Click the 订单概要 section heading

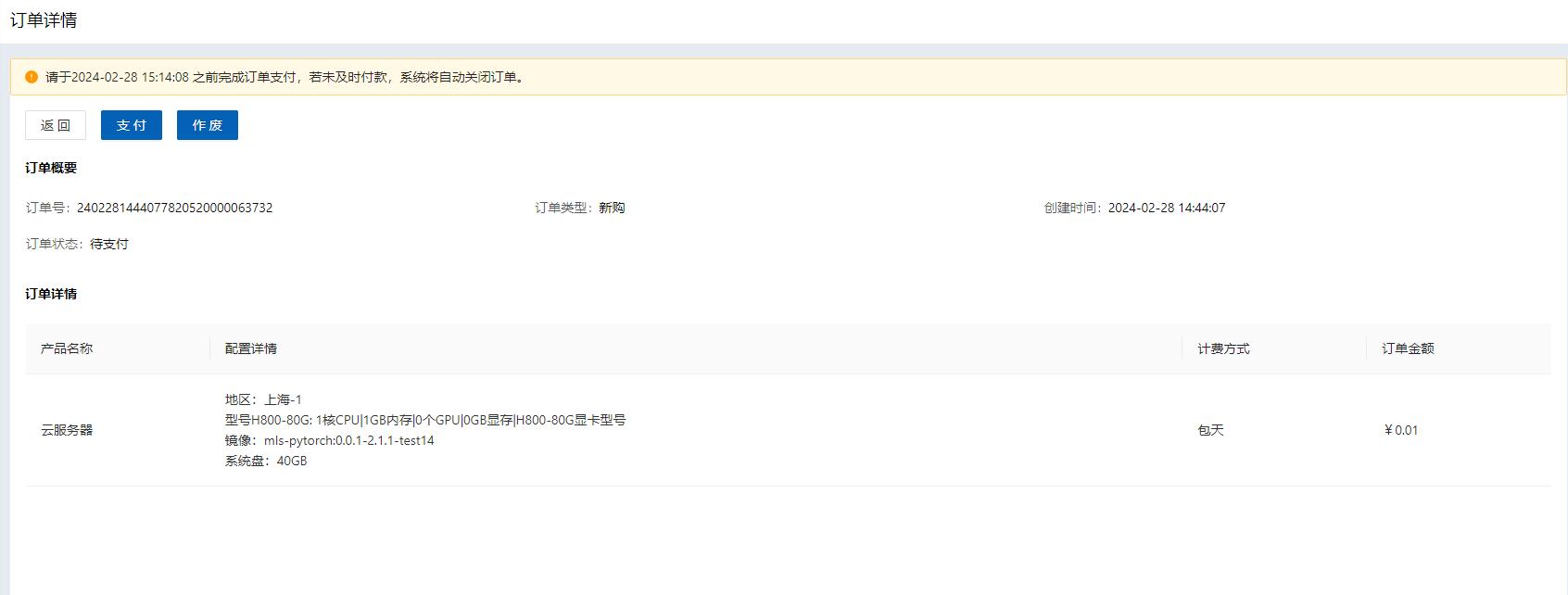click(51, 168)
